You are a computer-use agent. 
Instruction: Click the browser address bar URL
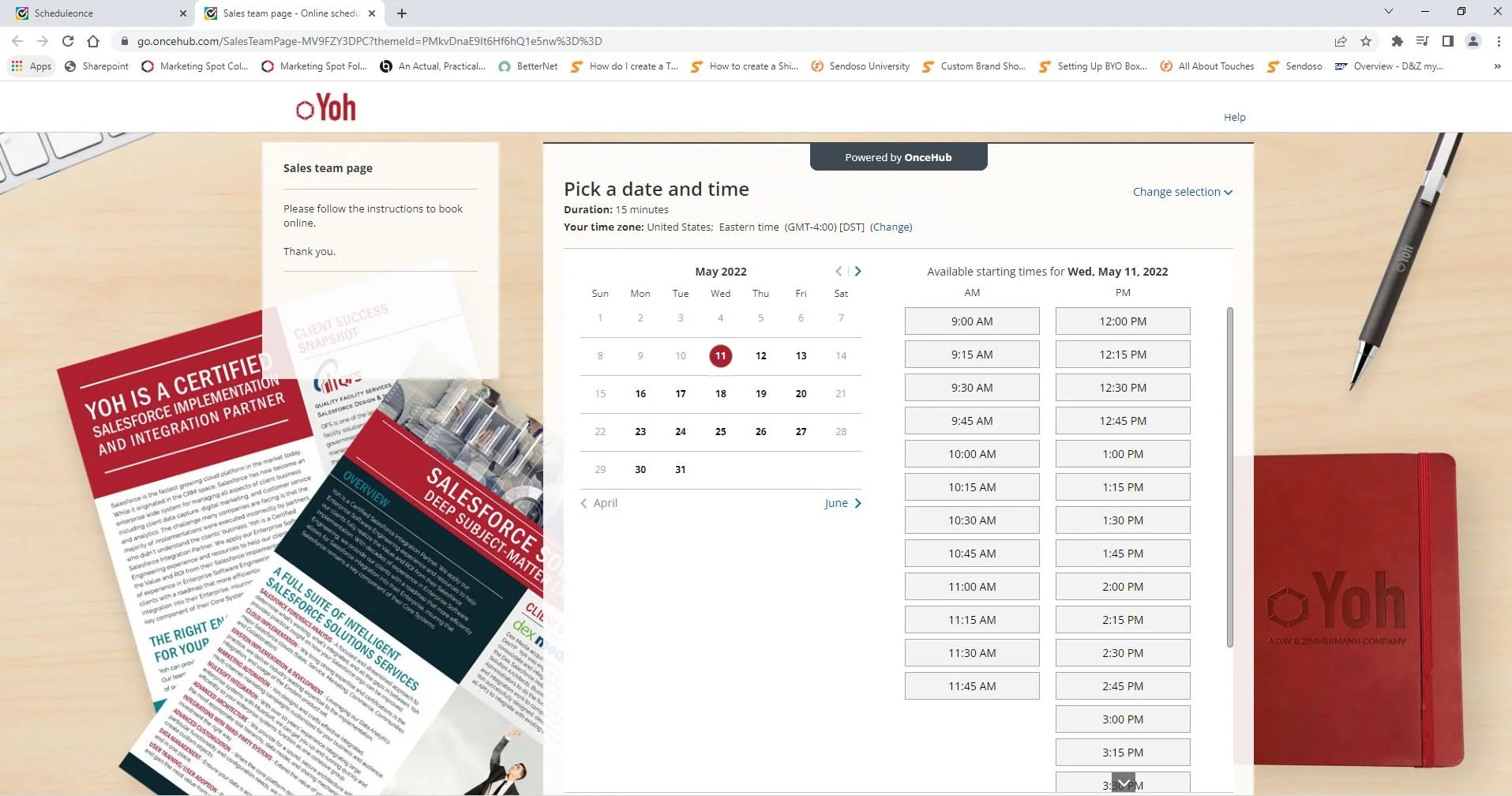click(x=370, y=41)
